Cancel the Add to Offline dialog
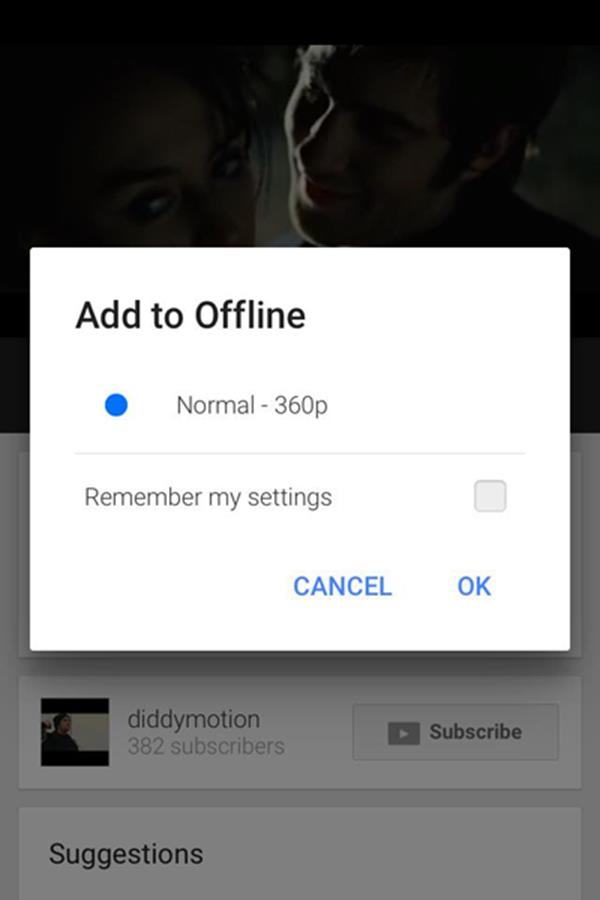Viewport: 600px width, 900px height. pyautogui.click(x=342, y=586)
